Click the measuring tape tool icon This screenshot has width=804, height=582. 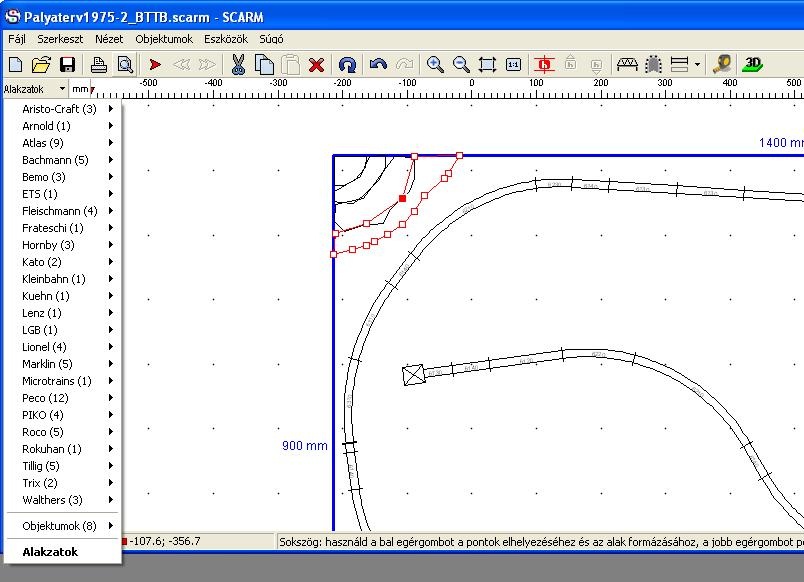[722, 65]
